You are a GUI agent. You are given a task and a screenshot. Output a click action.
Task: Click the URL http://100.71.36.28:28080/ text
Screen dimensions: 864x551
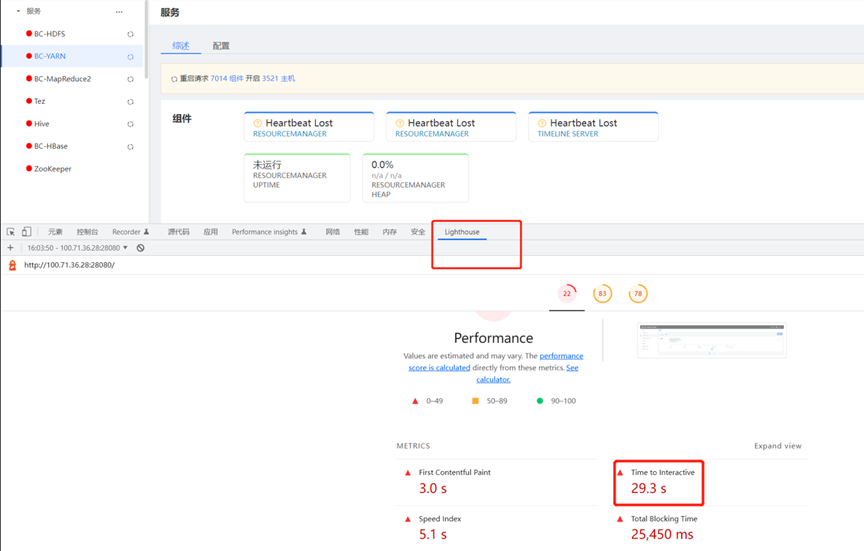[69, 265]
